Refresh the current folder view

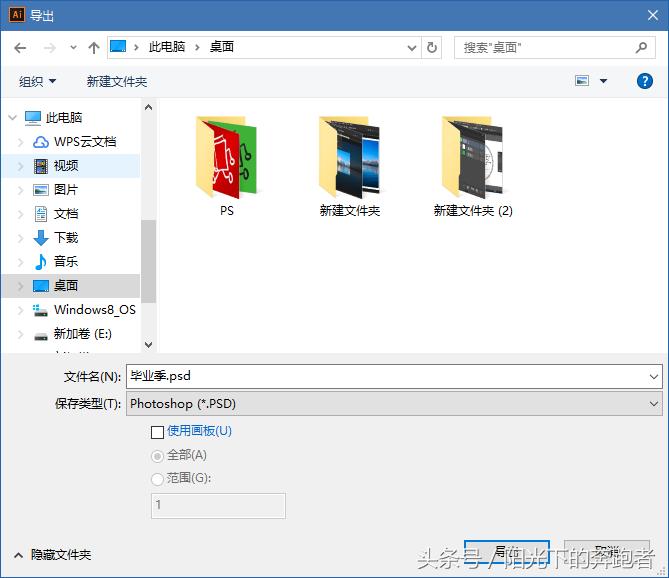tap(432, 47)
